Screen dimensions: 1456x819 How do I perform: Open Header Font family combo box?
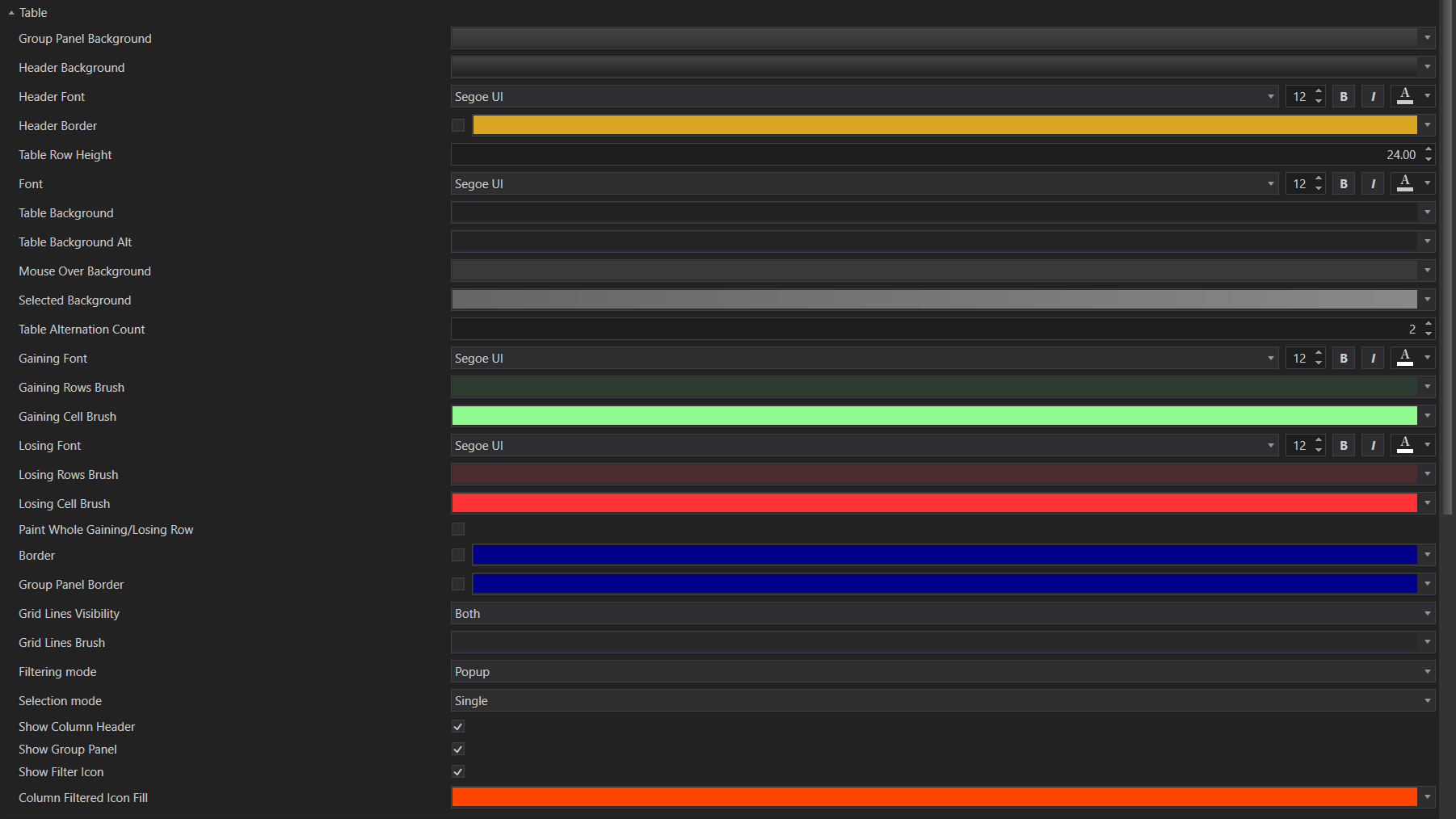864,97
